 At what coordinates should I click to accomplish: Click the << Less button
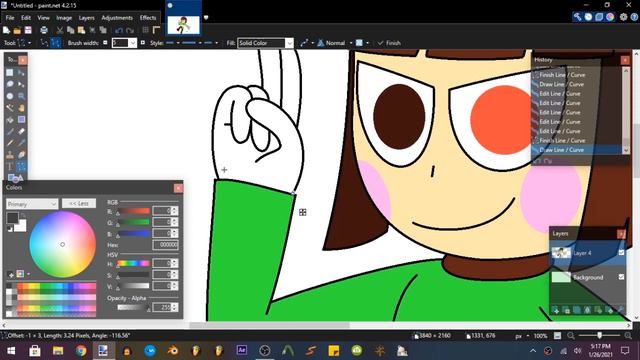coord(79,203)
